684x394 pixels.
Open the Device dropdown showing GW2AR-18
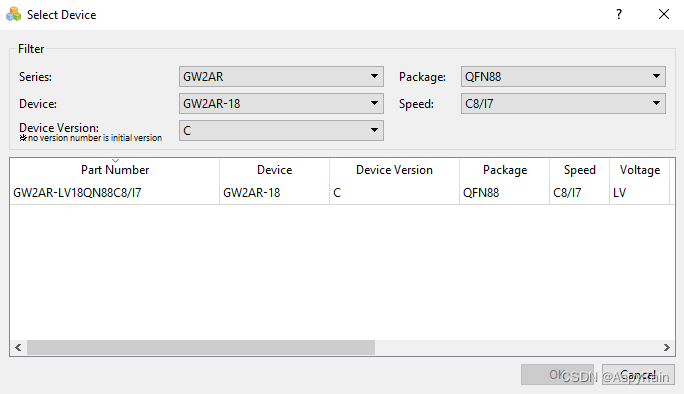281,104
